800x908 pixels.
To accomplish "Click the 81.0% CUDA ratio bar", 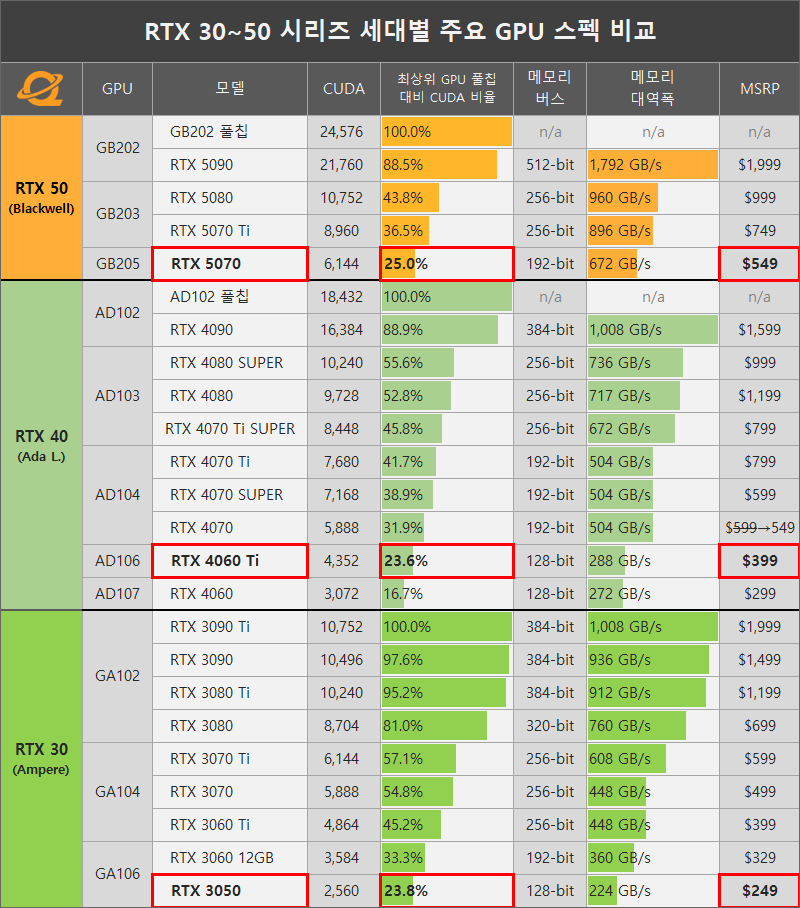I will [x=434, y=726].
